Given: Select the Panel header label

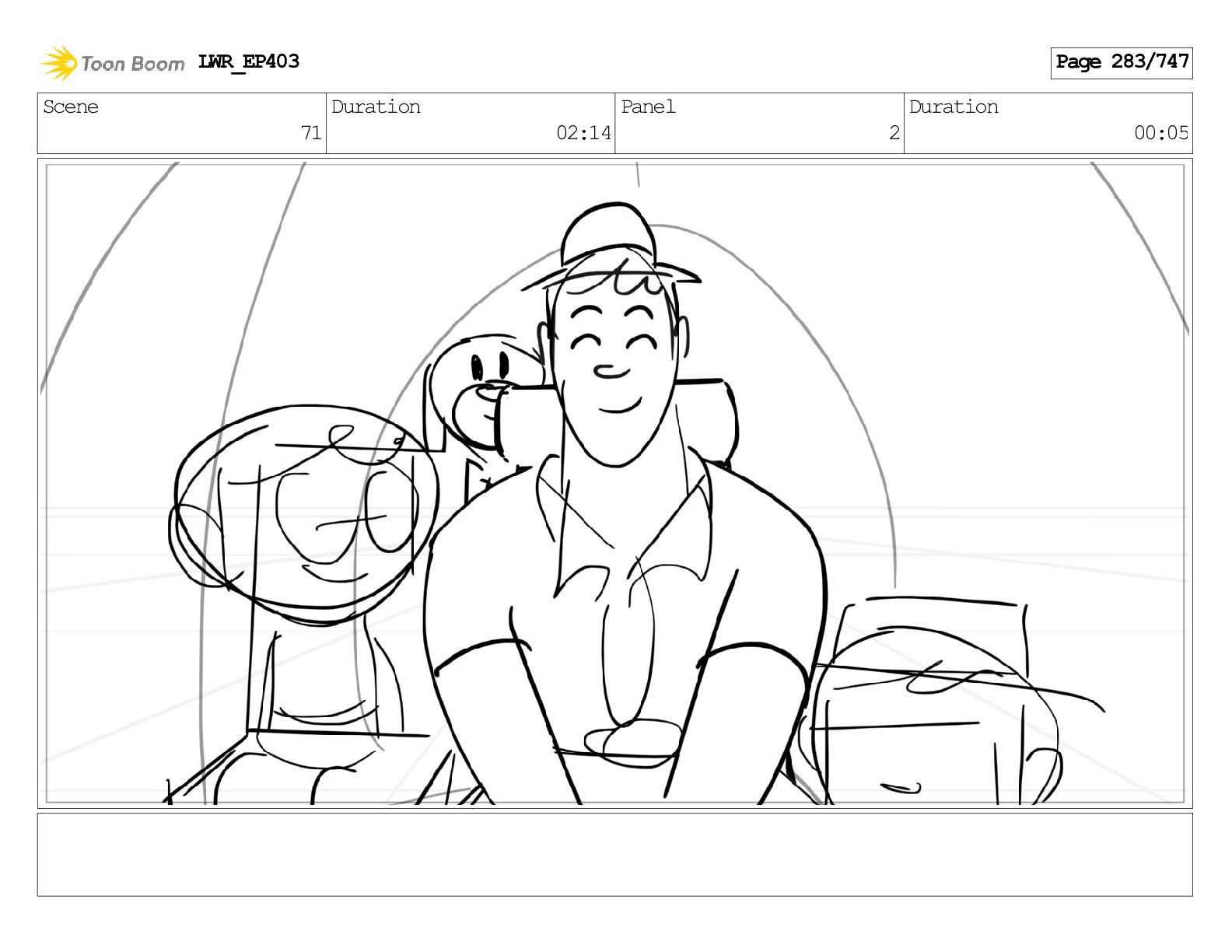Looking at the screenshot, I should coord(648,107).
